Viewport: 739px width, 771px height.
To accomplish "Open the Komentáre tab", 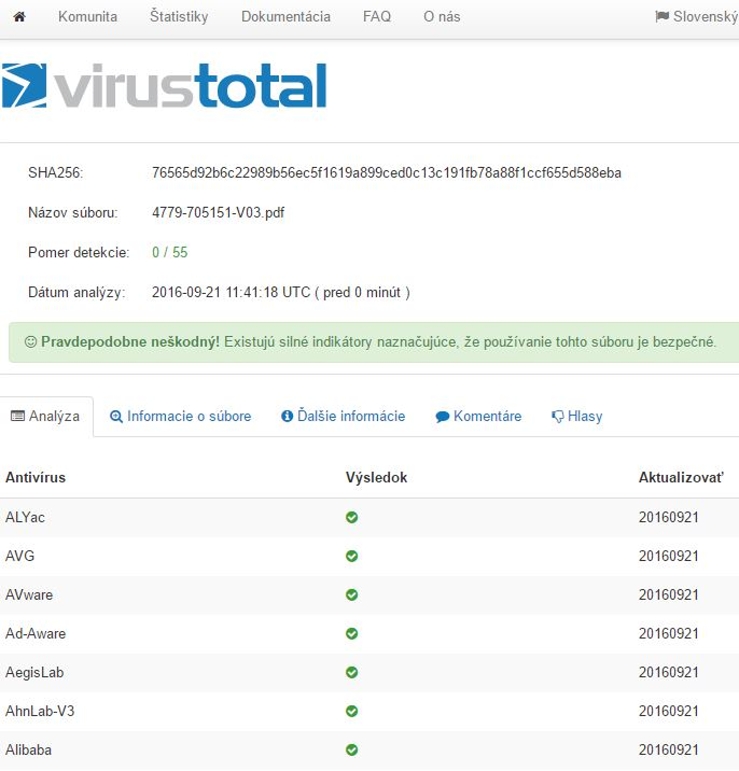I will tap(478, 416).
